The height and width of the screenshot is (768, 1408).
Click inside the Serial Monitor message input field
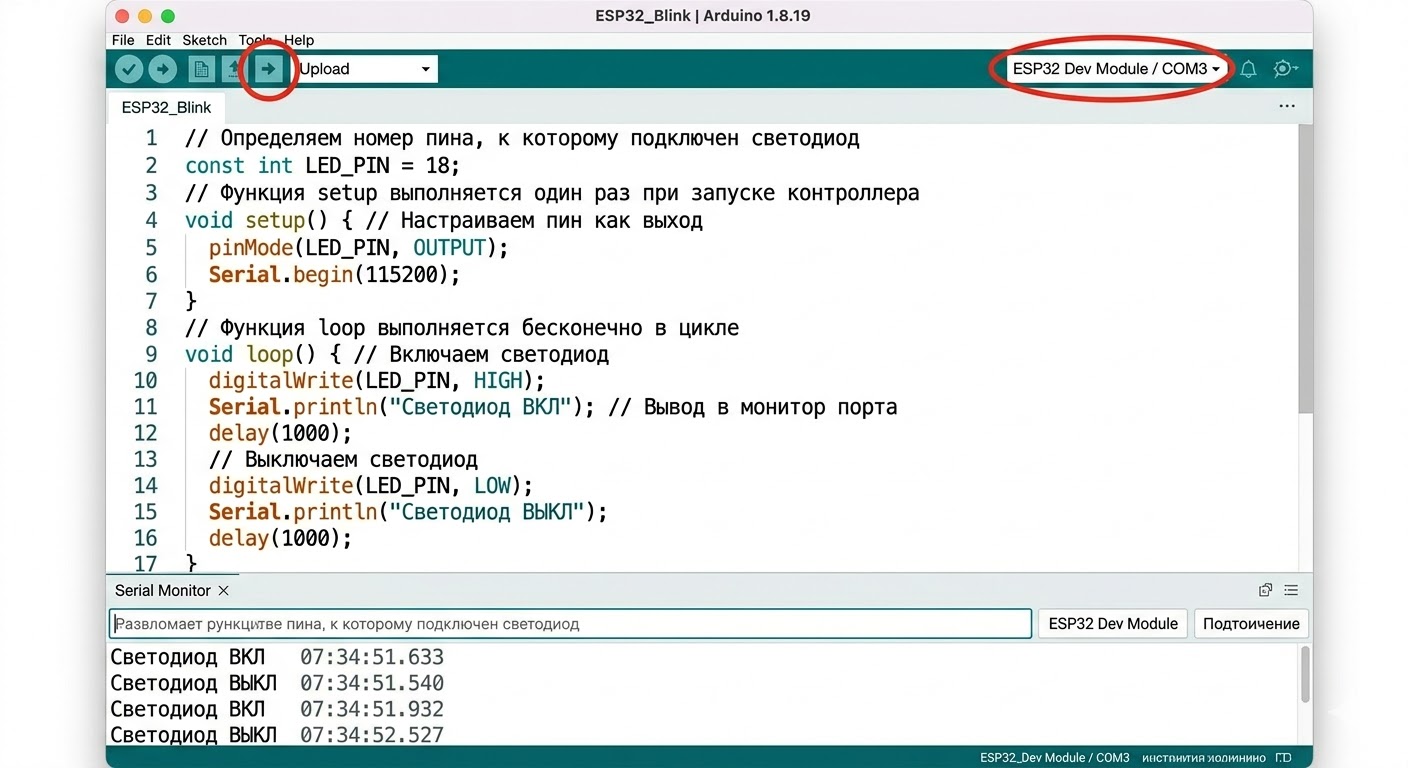coord(570,623)
